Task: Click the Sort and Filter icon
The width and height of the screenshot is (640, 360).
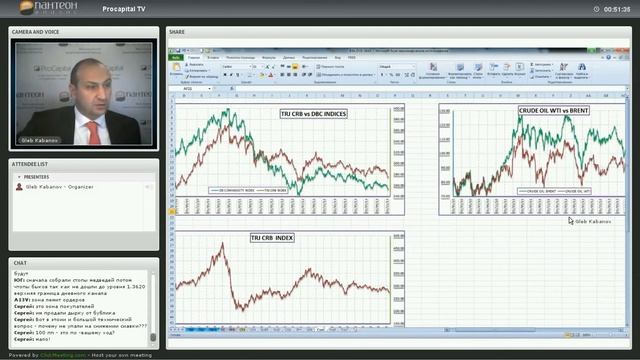Action: click(564, 67)
